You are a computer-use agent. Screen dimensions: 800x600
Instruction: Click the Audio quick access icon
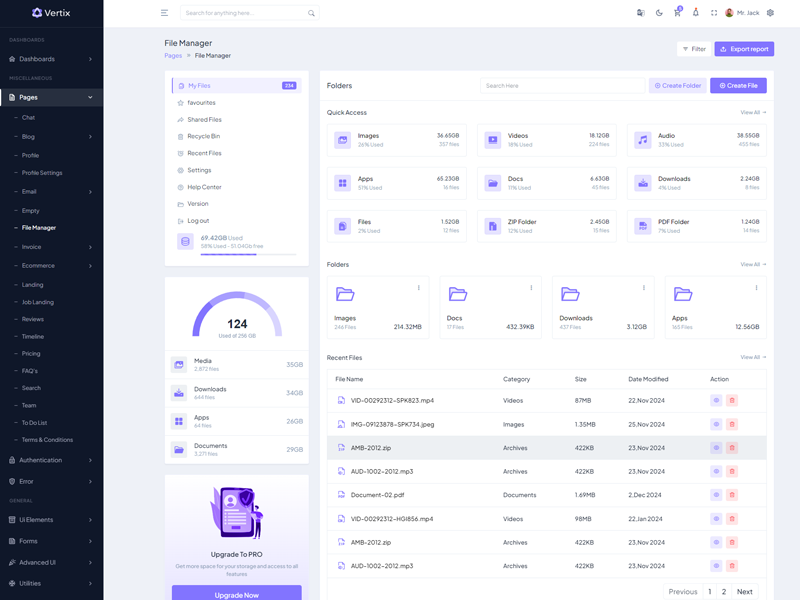coord(642,140)
